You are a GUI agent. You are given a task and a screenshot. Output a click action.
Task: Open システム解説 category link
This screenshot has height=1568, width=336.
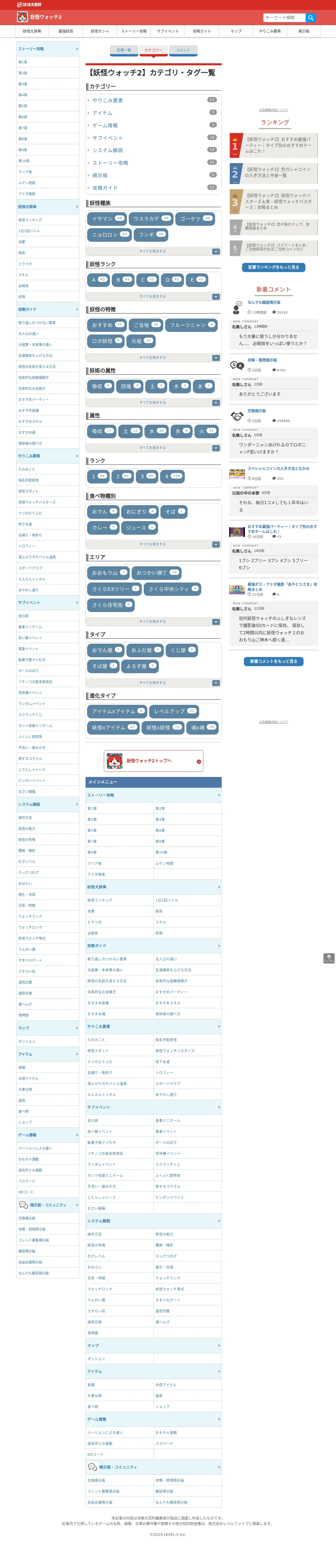click(107, 150)
